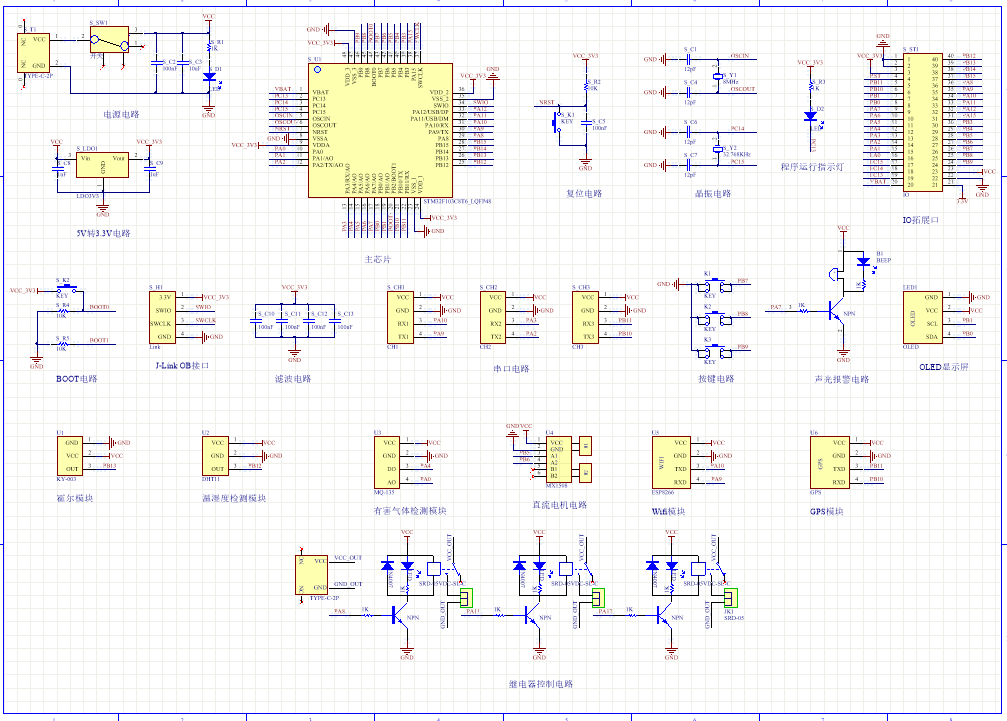The height and width of the screenshot is (721, 1007).
Task: Click the 'BOOT电路' section label
Action: coord(76,379)
